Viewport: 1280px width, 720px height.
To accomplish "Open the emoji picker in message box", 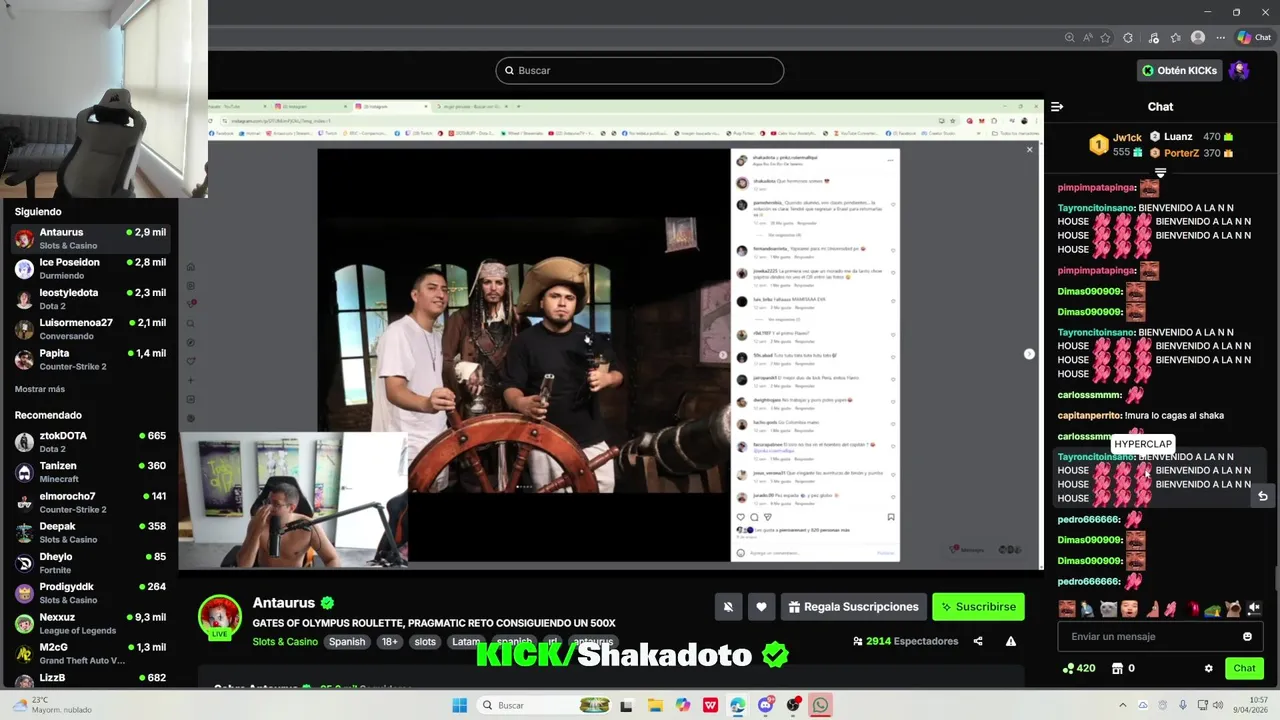I will click(1247, 636).
